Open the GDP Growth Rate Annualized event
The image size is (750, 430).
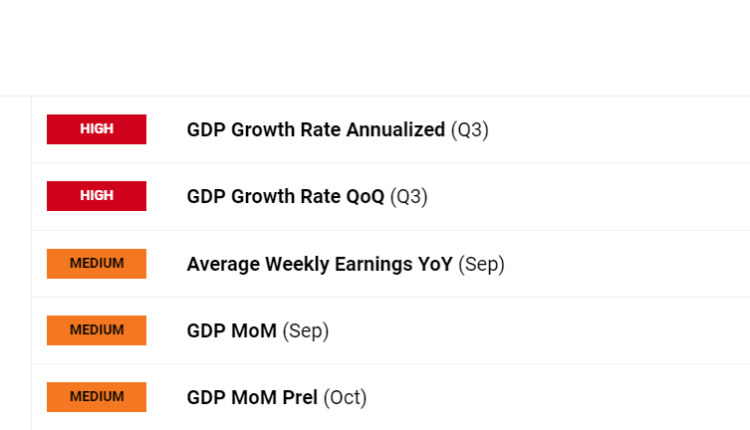click(x=315, y=130)
